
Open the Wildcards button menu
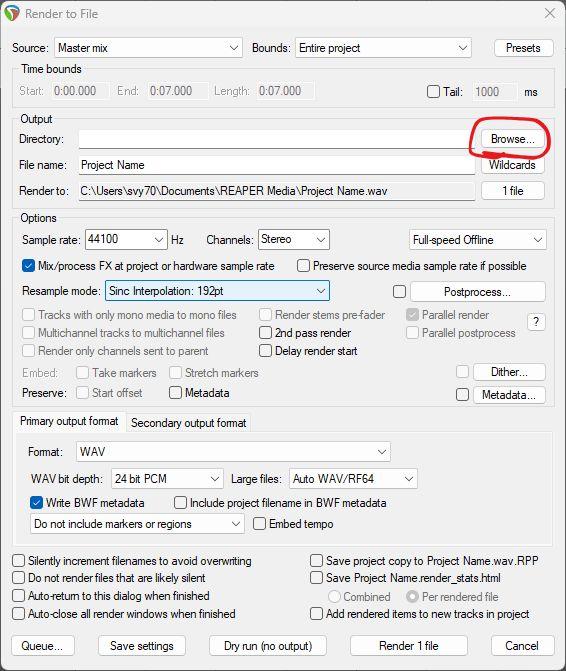coord(513,165)
